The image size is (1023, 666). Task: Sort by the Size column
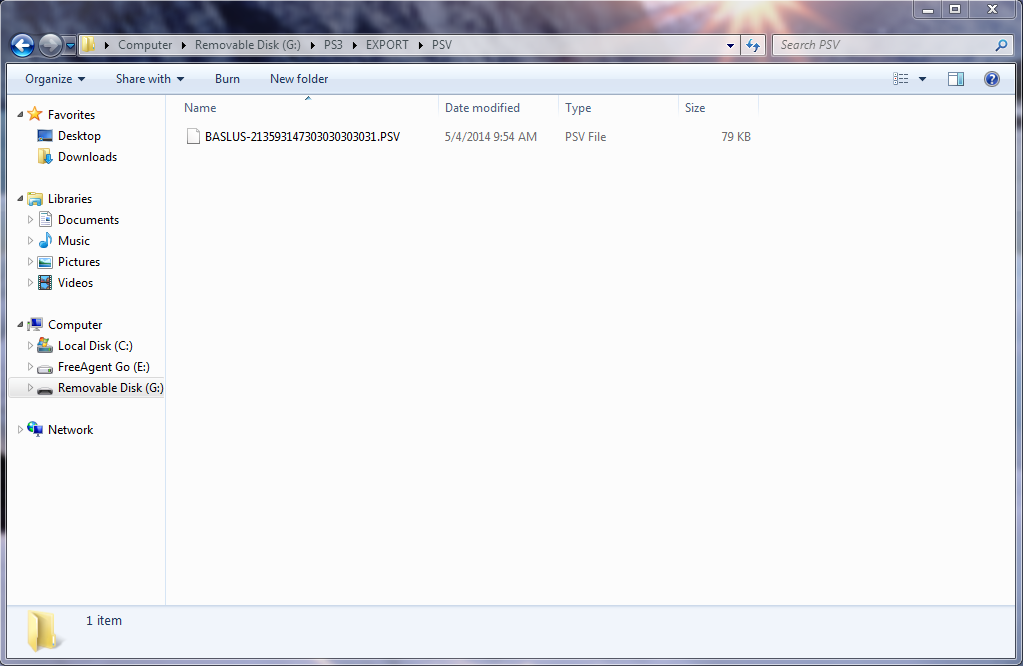[x=718, y=108]
